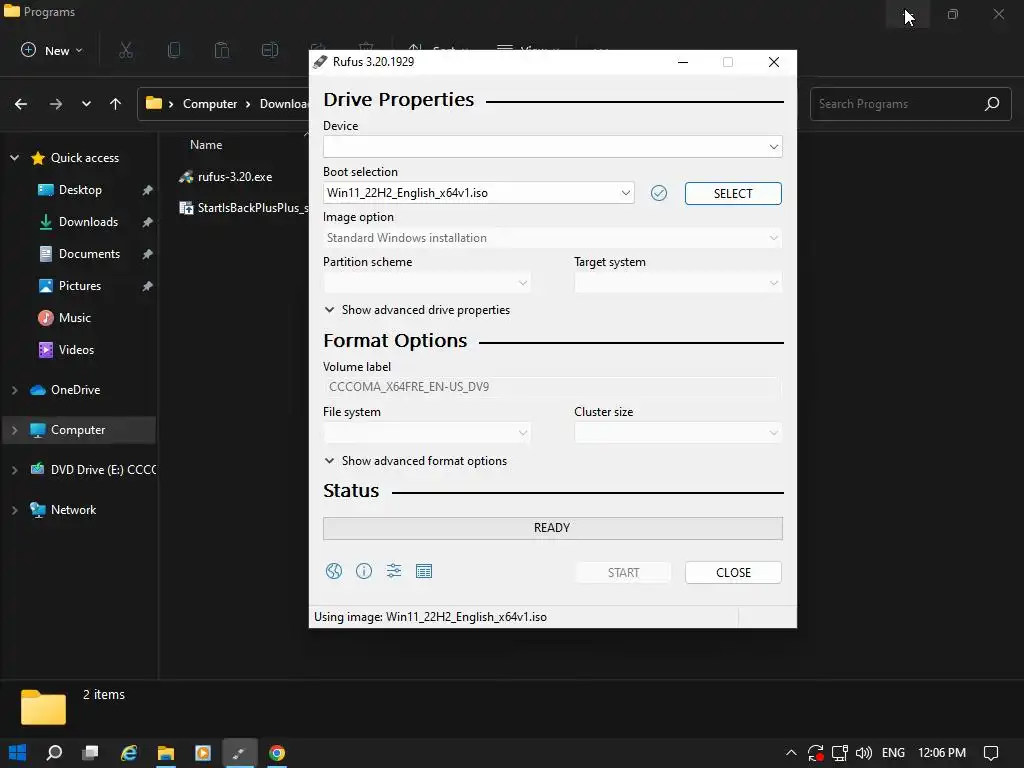
Task: Select Computer in navigation pane
Action: [78, 430]
